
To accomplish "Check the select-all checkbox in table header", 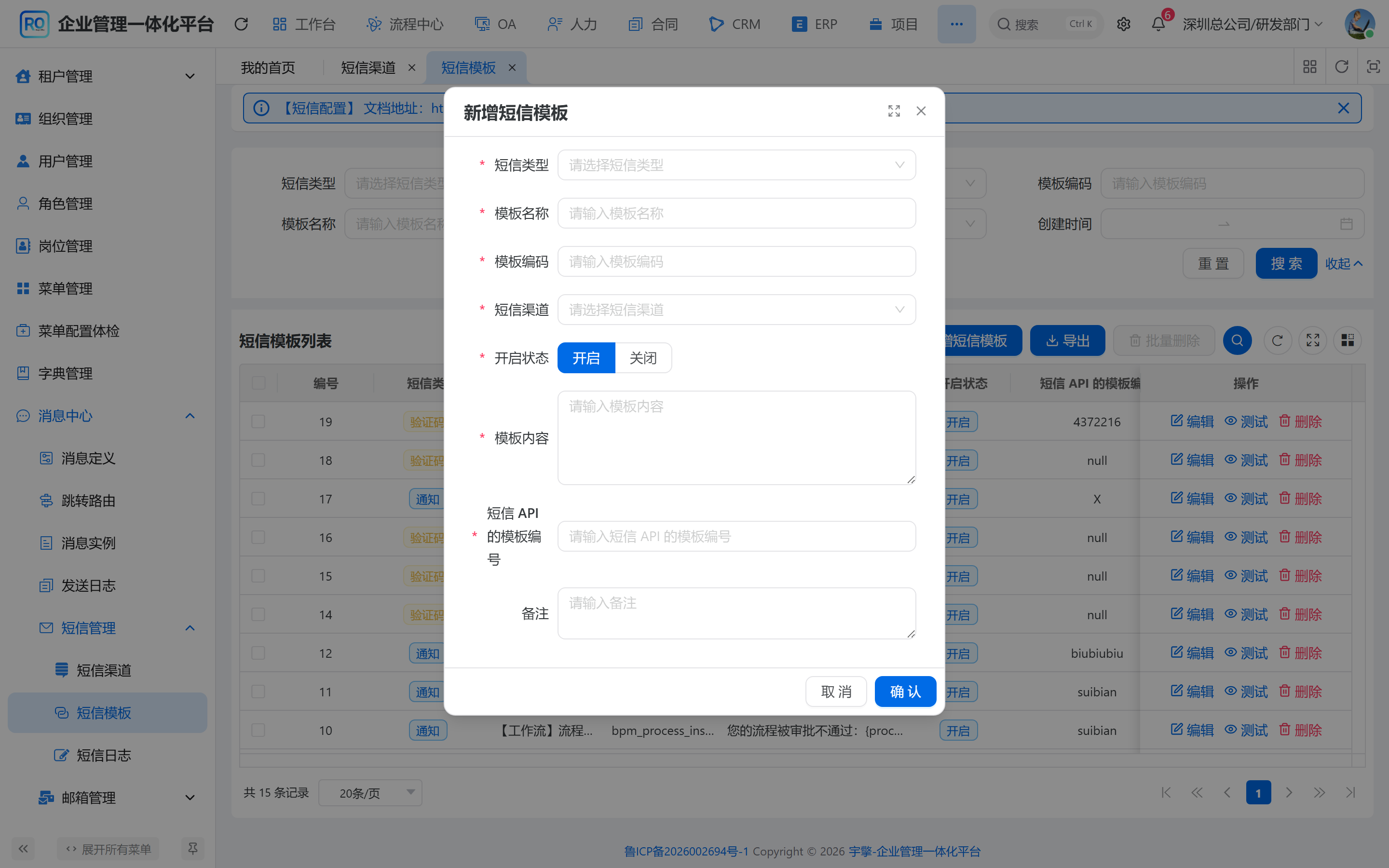I will [259, 383].
